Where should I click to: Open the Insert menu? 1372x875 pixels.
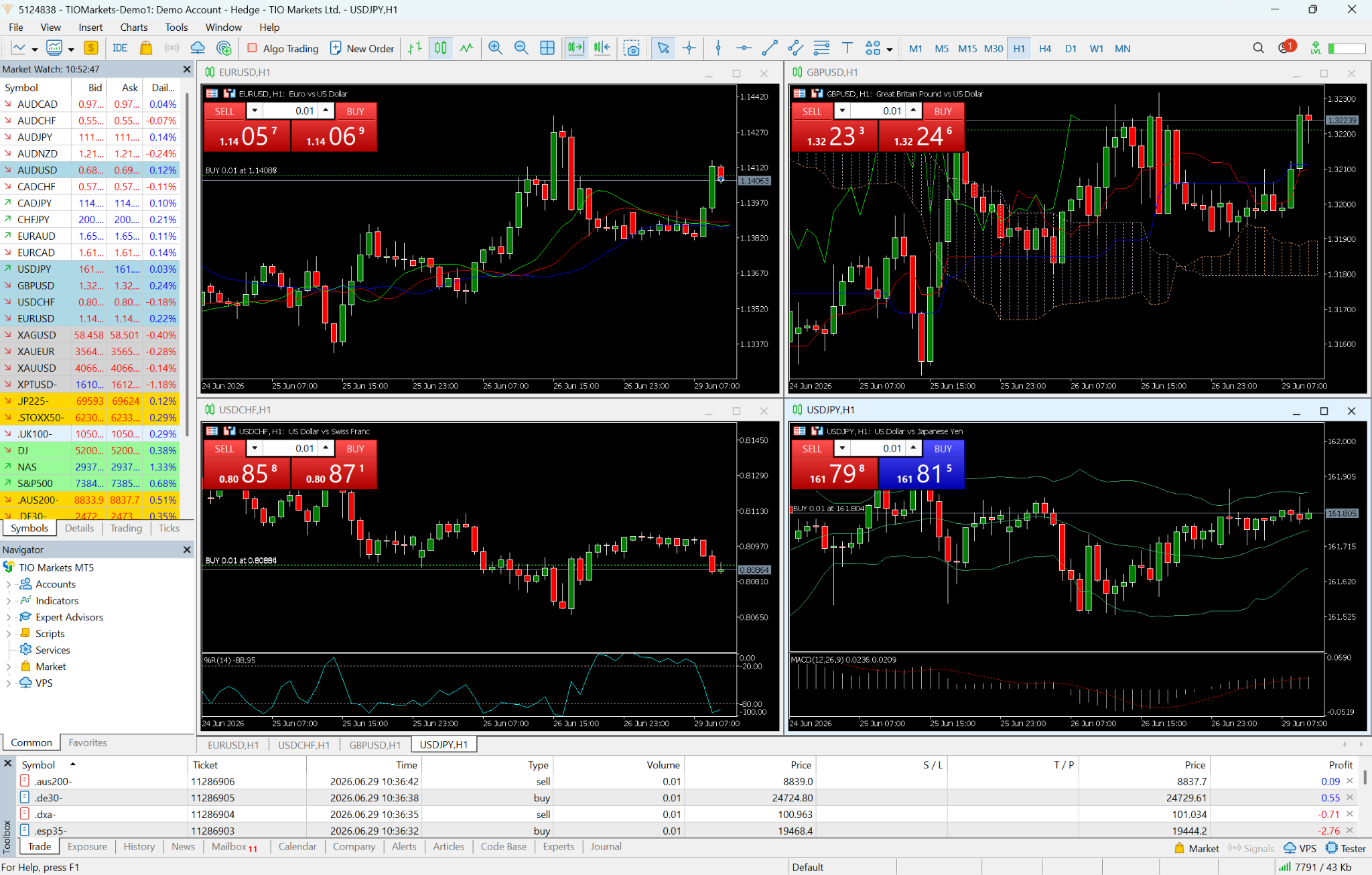point(90,27)
